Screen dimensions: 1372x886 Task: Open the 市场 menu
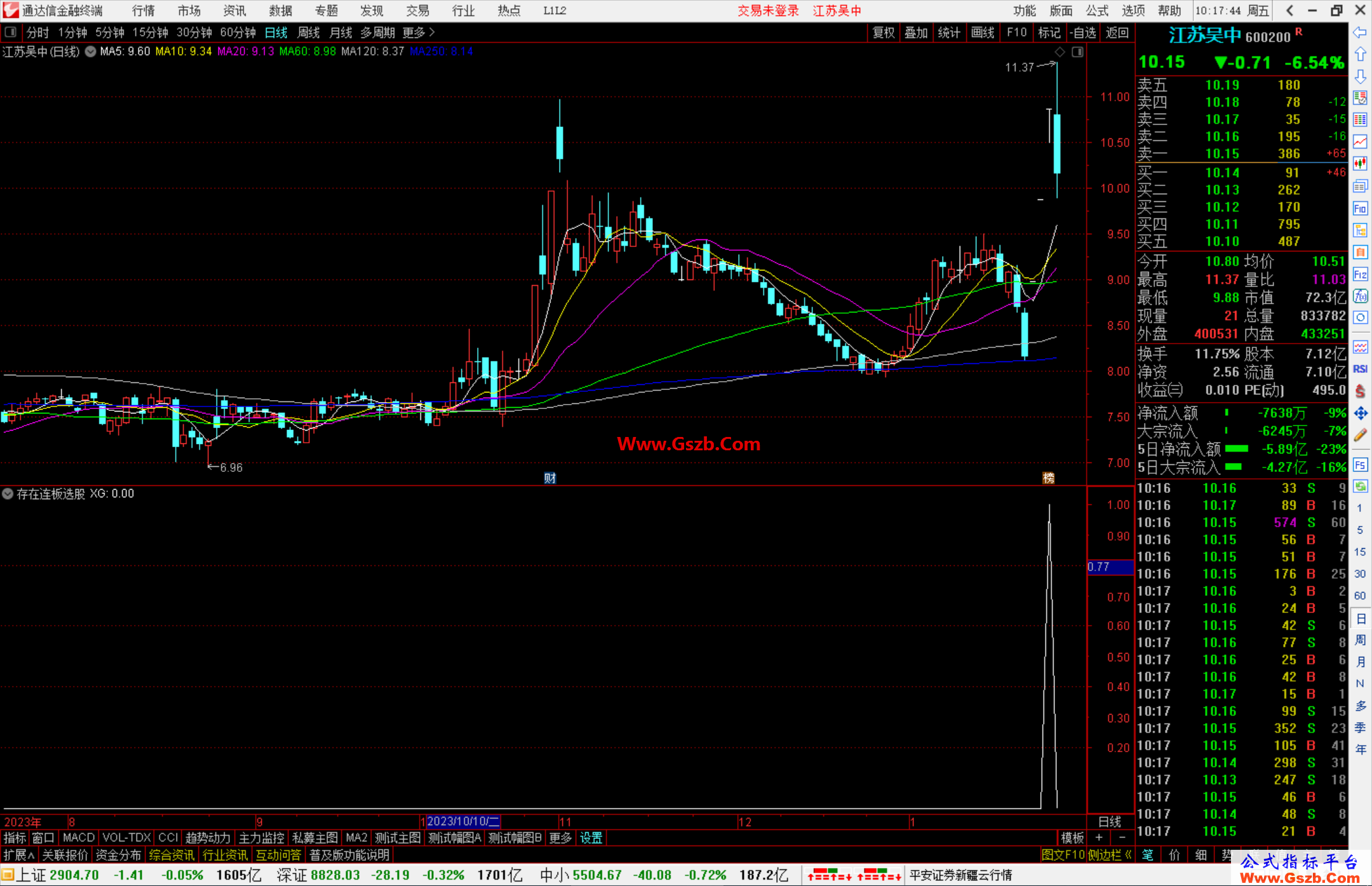(189, 11)
